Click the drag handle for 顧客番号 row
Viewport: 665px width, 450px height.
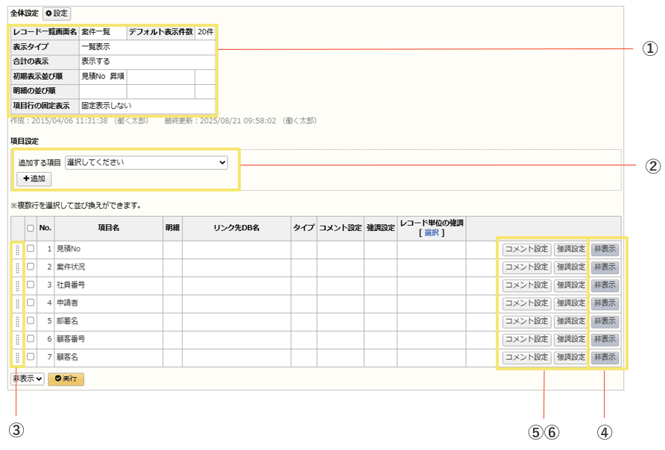pyautogui.click(x=17, y=339)
